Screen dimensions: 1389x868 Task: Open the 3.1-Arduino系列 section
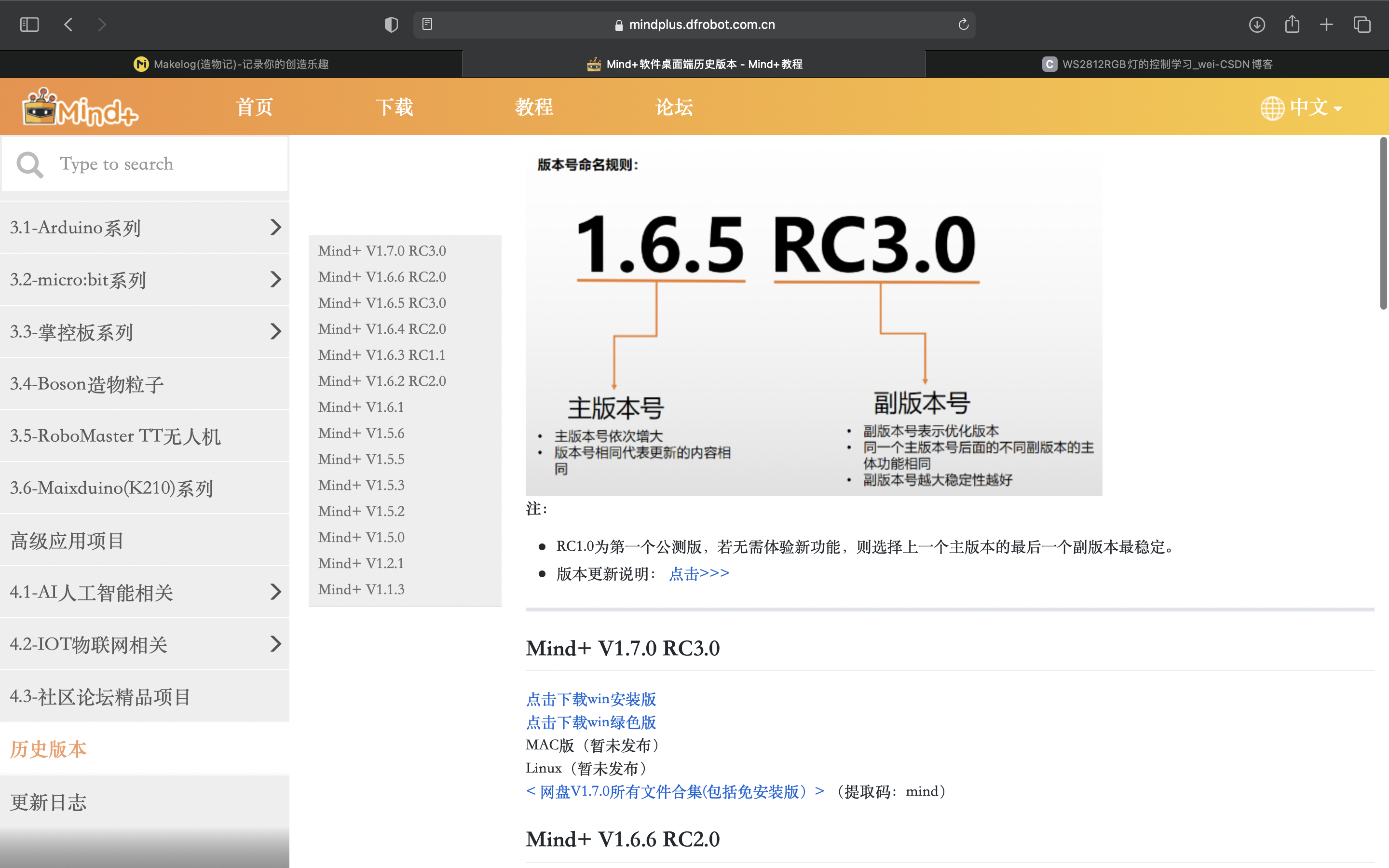[145, 227]
